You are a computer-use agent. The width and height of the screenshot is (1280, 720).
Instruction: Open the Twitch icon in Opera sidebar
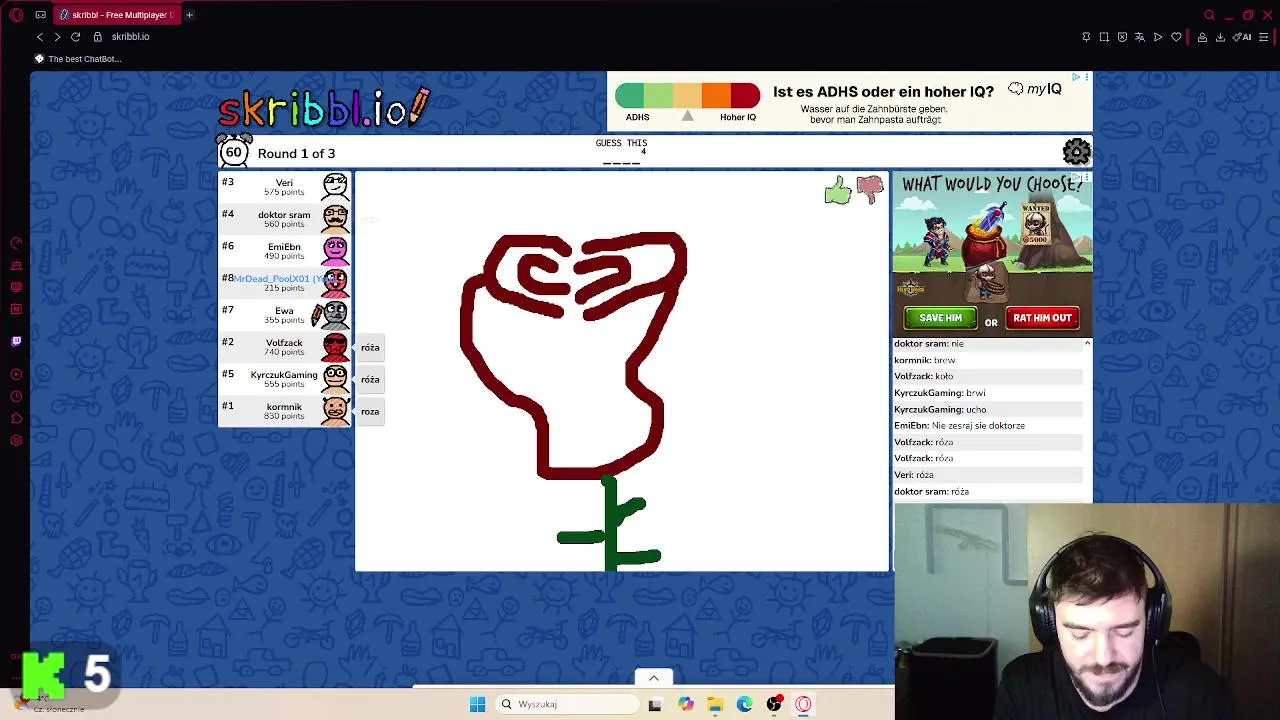pos(16,341)
